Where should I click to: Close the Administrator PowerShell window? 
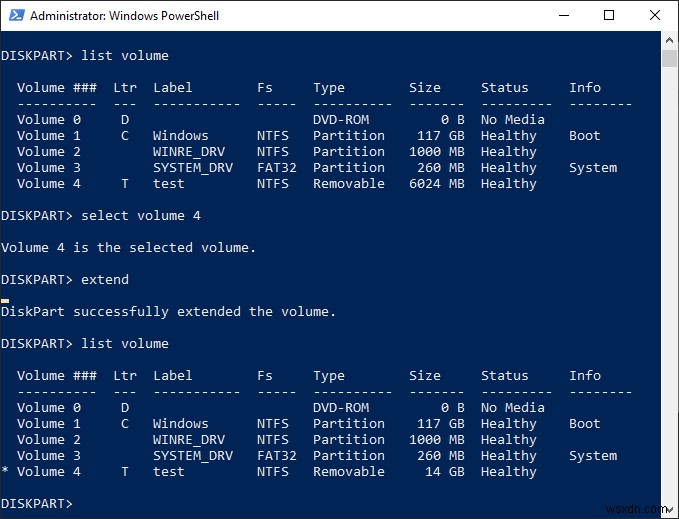(655, 16)
